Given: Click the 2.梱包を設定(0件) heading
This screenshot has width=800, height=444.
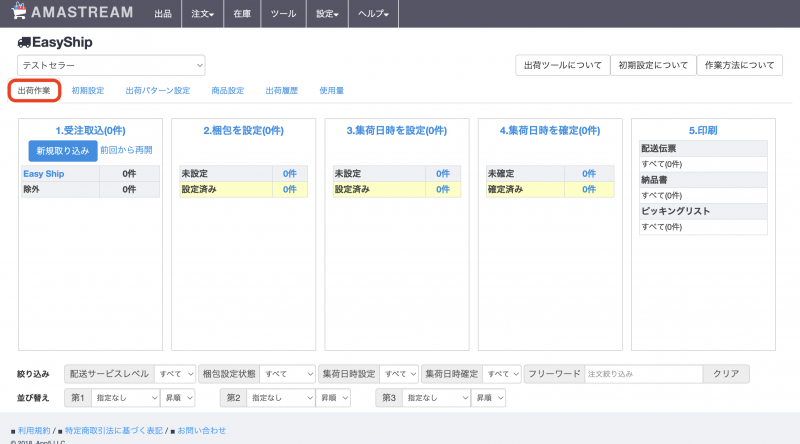Looking at the screenshot, I should 243,131.
